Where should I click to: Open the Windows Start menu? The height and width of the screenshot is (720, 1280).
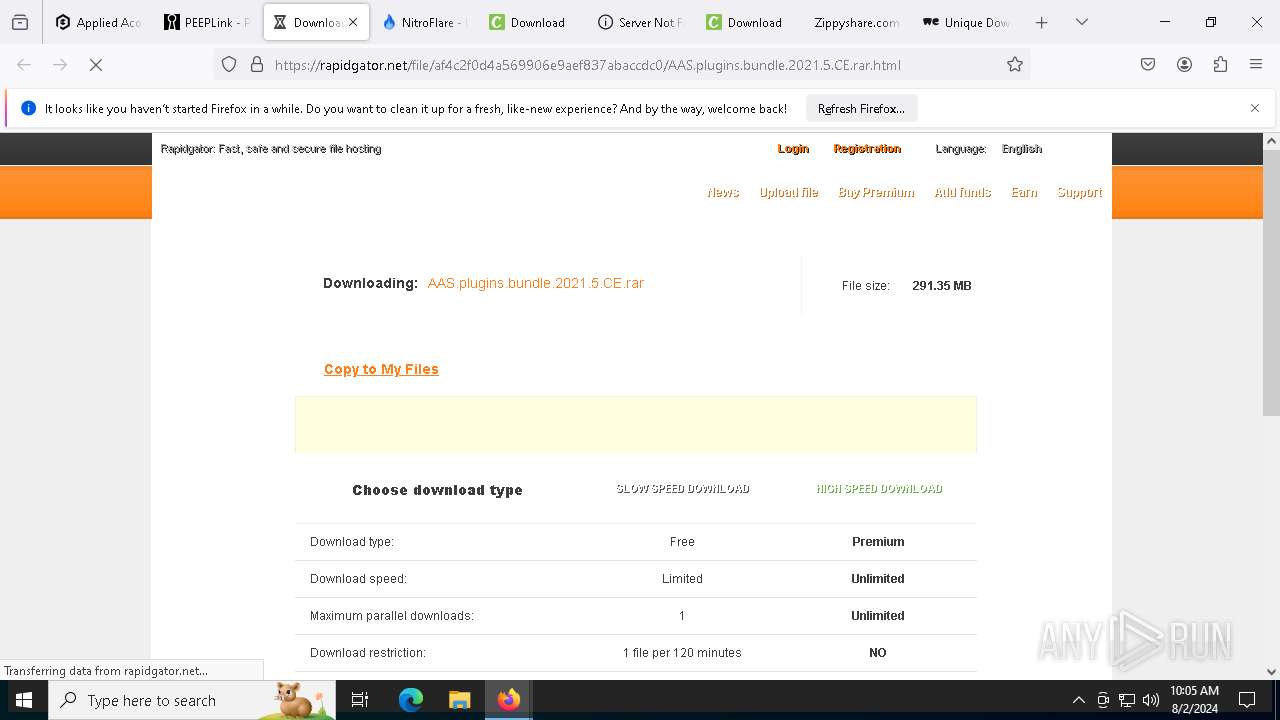[24, 700]
